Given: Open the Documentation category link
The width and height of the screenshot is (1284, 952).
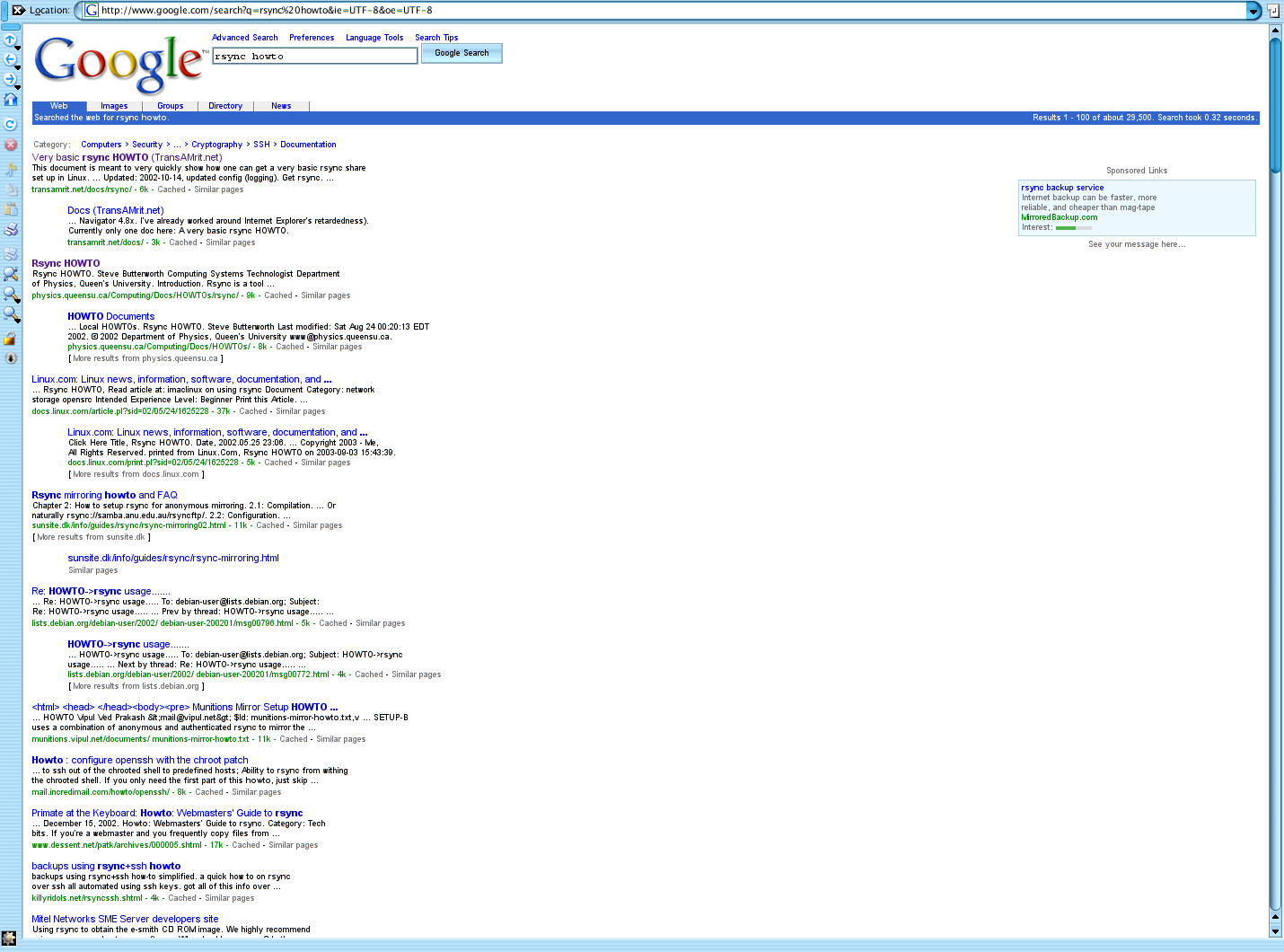Looking at the screenshot, I should pyautogui.click(x=308, y=145).
